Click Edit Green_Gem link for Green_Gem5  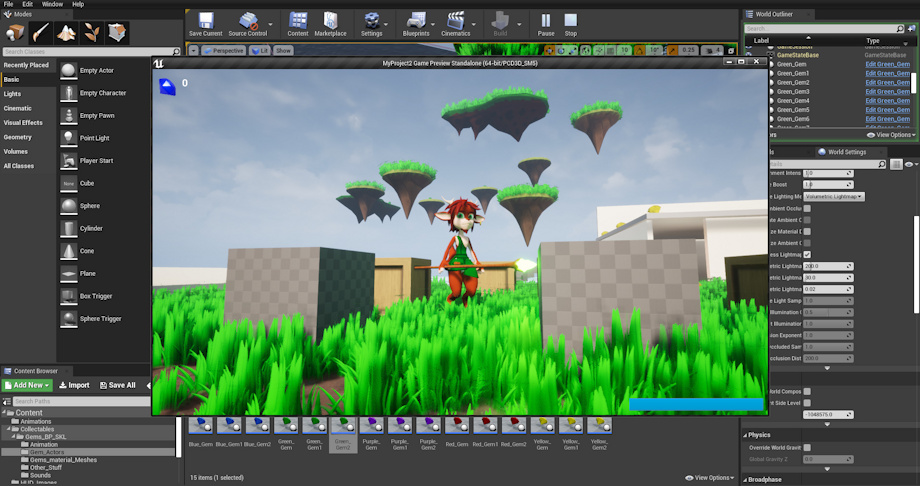888,110
